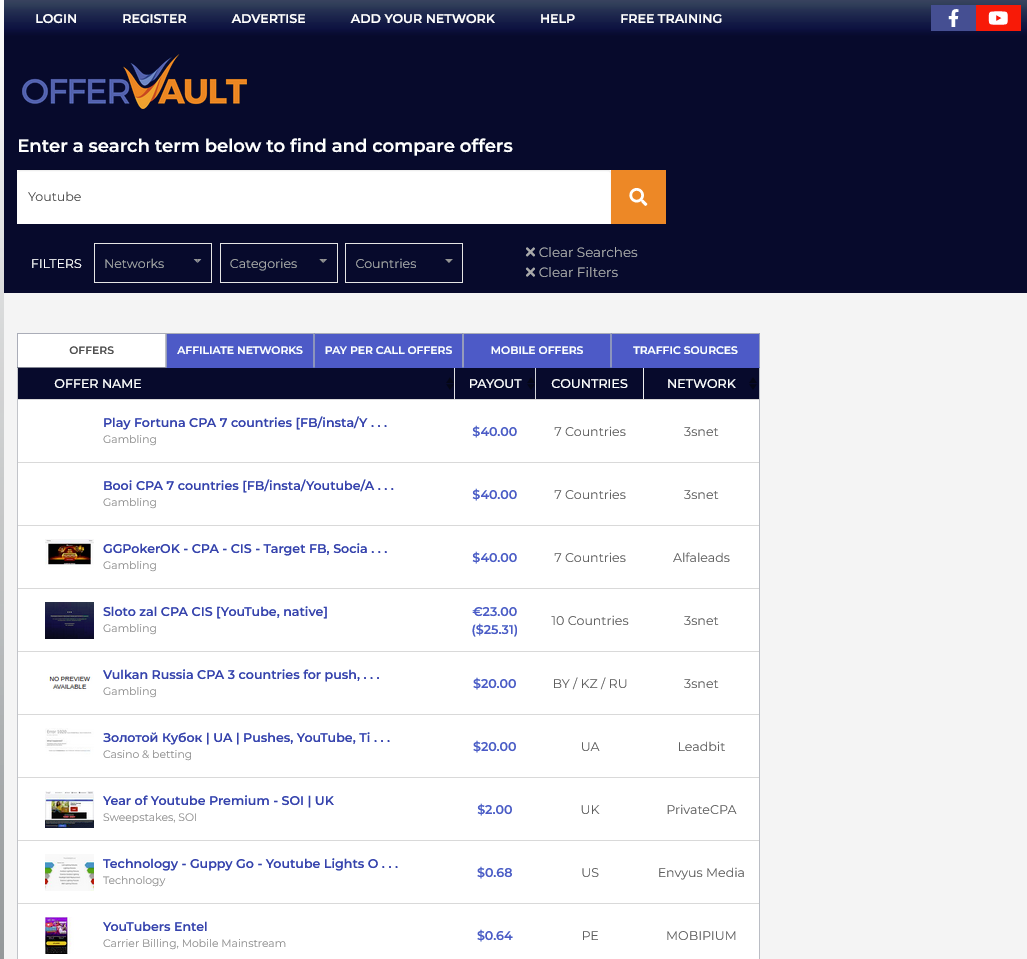
Task: Go to LOGIN
Action: [x=56, y=18]
